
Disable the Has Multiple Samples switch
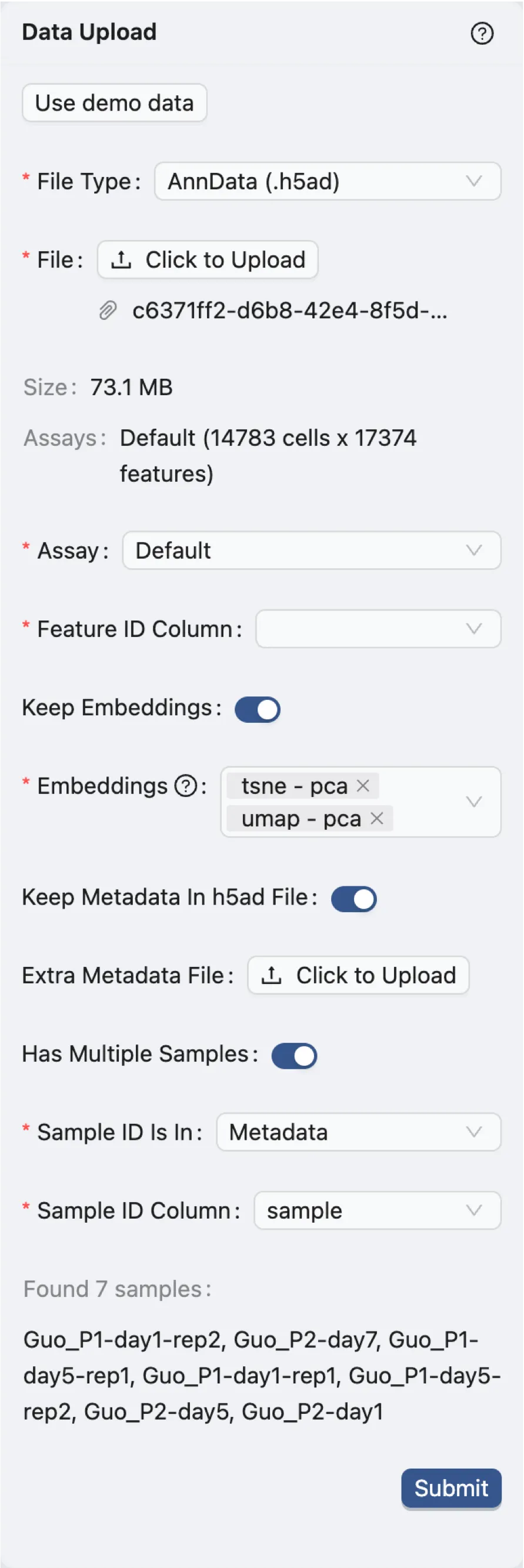294,1056
